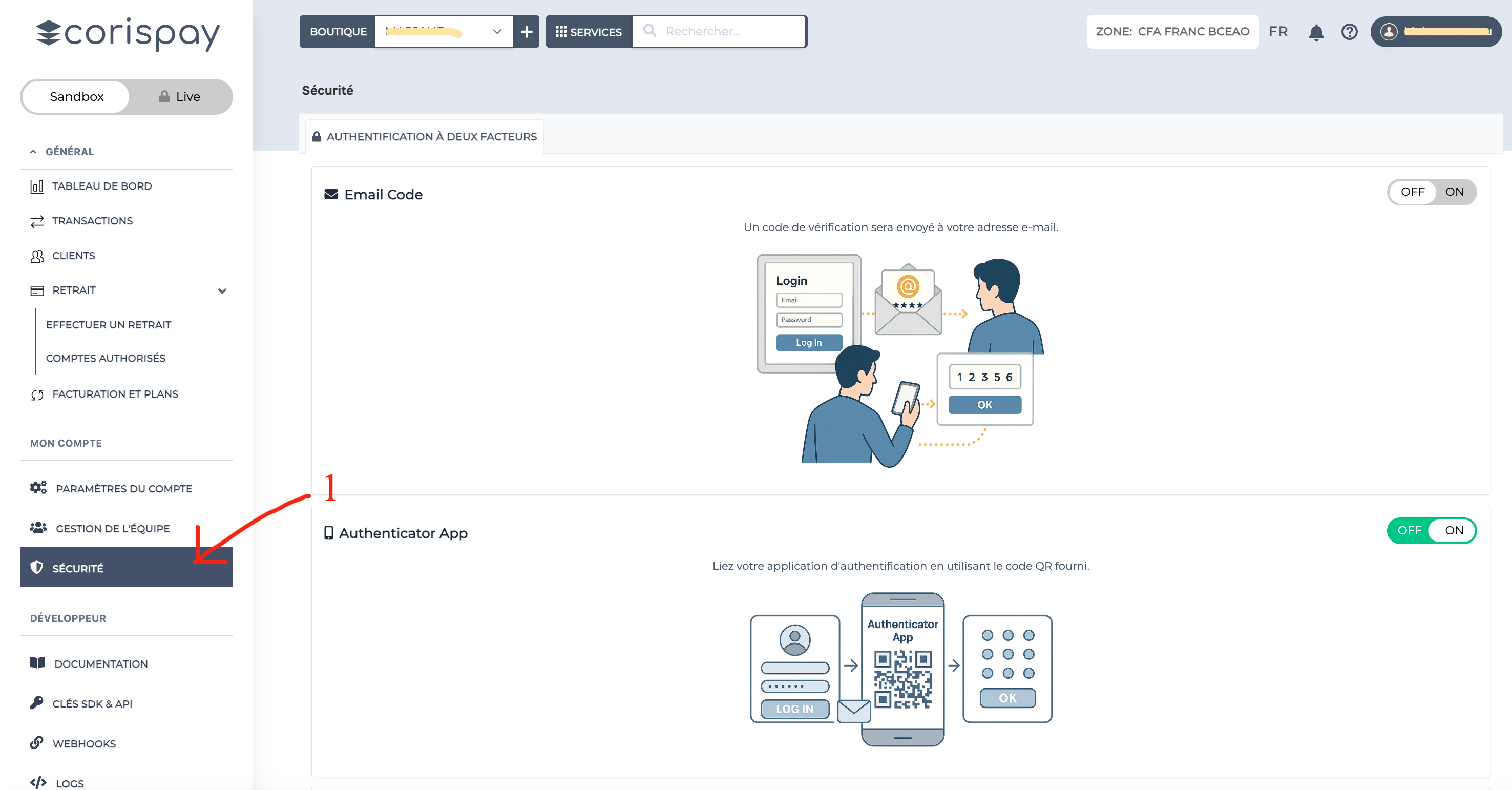The image size is (1512, 790).
Task: Click the Logs code icon
Action: pos(38,783)
